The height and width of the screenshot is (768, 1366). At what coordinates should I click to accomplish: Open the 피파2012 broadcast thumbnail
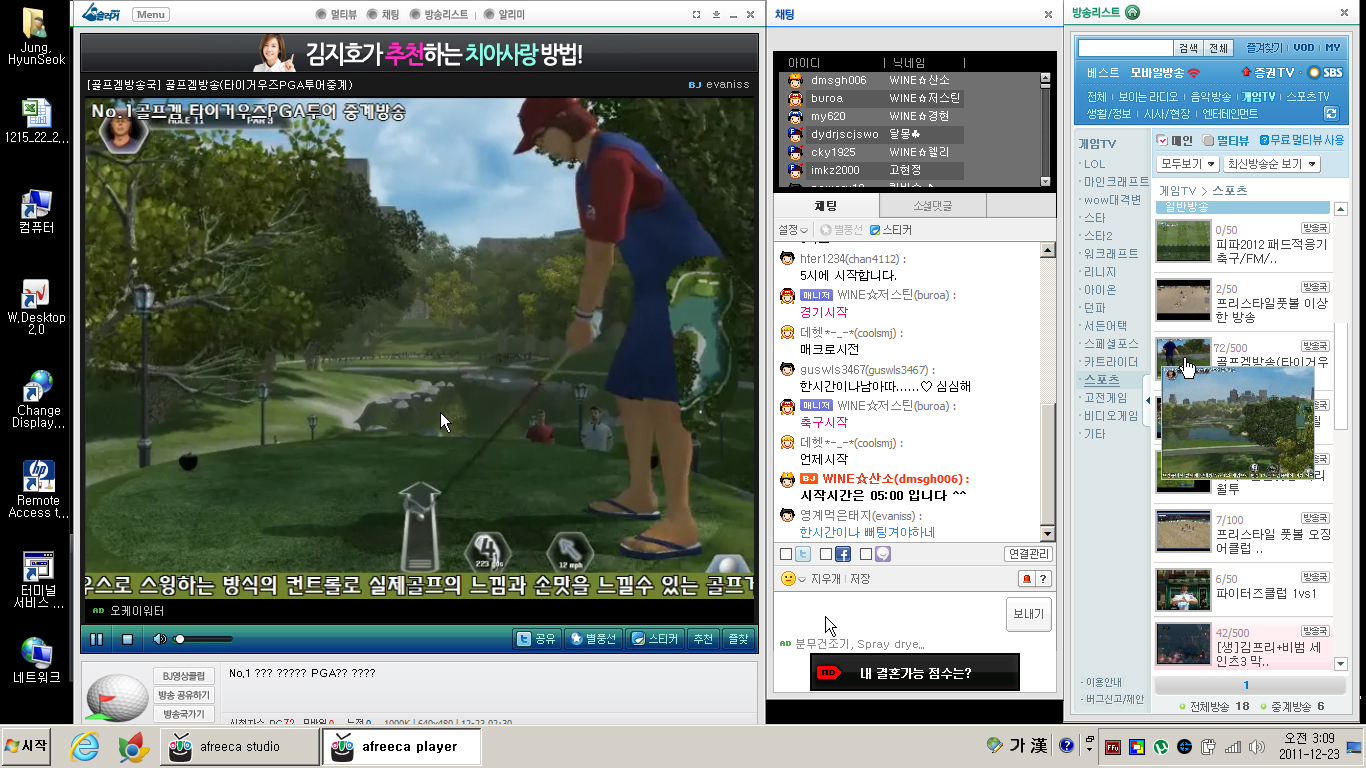[x=1183, y=243]
